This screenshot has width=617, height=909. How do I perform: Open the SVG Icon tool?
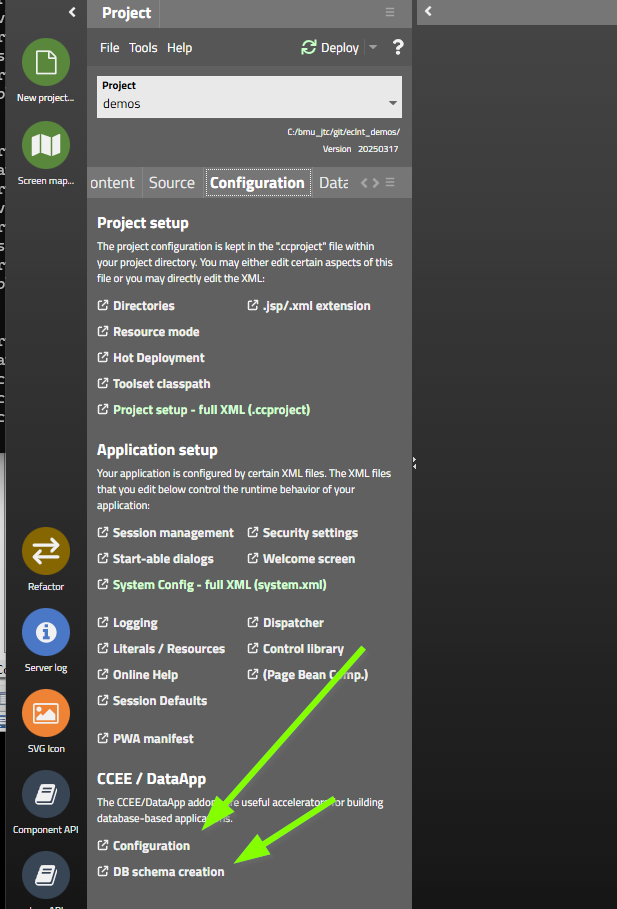[45, 713]
